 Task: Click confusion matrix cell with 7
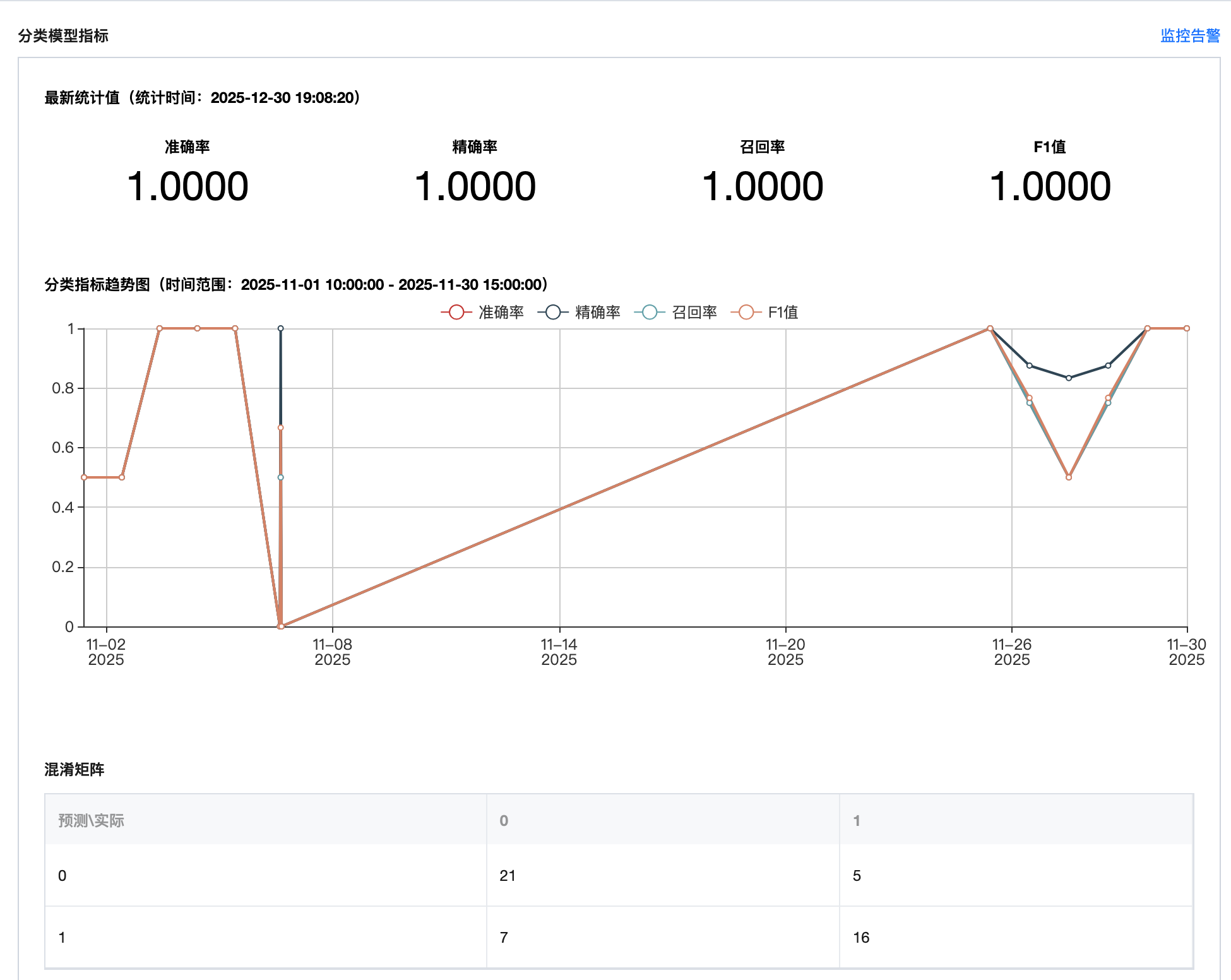point(504,937)
